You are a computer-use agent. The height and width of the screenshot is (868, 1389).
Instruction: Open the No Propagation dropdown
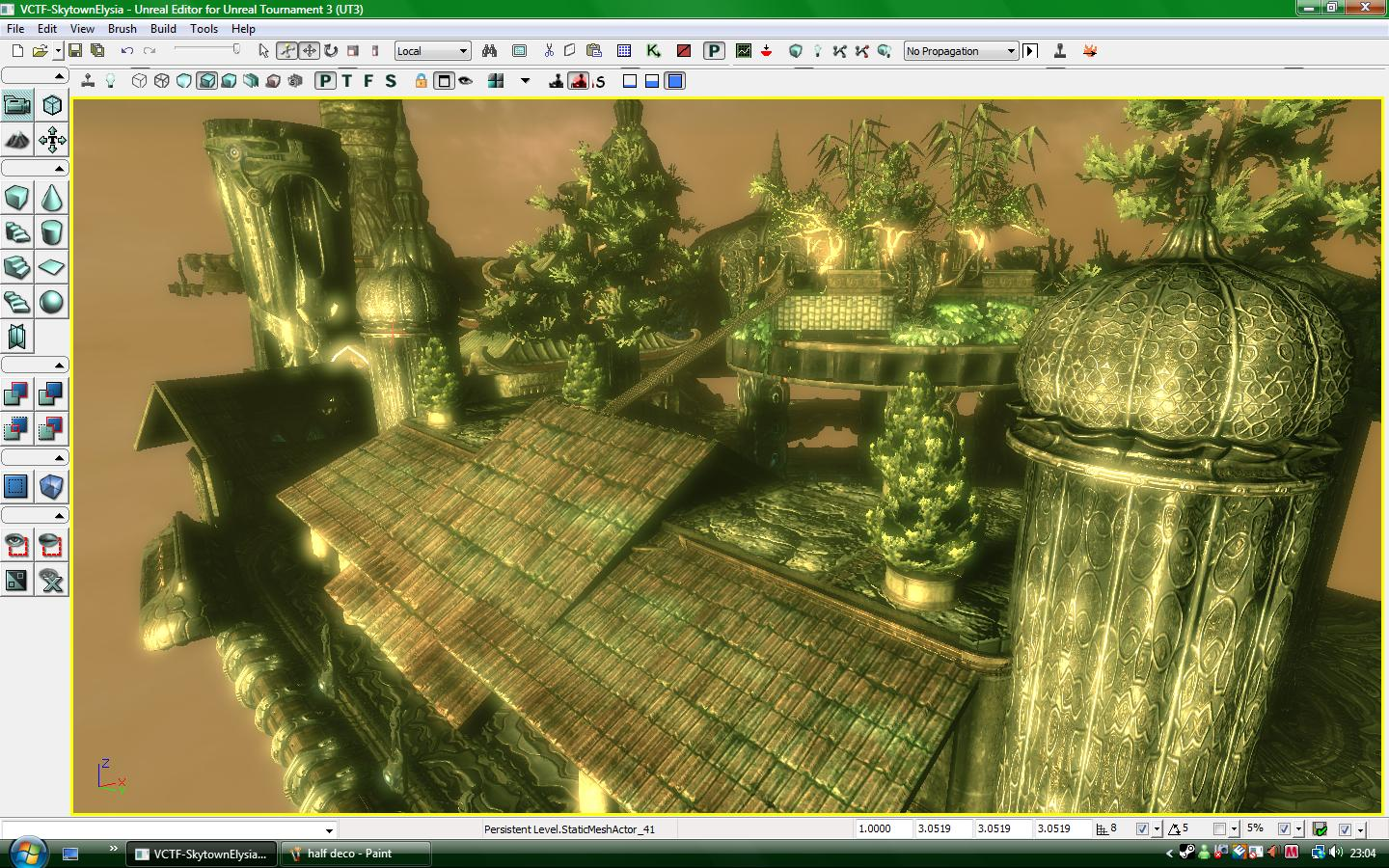(1011, 50)
